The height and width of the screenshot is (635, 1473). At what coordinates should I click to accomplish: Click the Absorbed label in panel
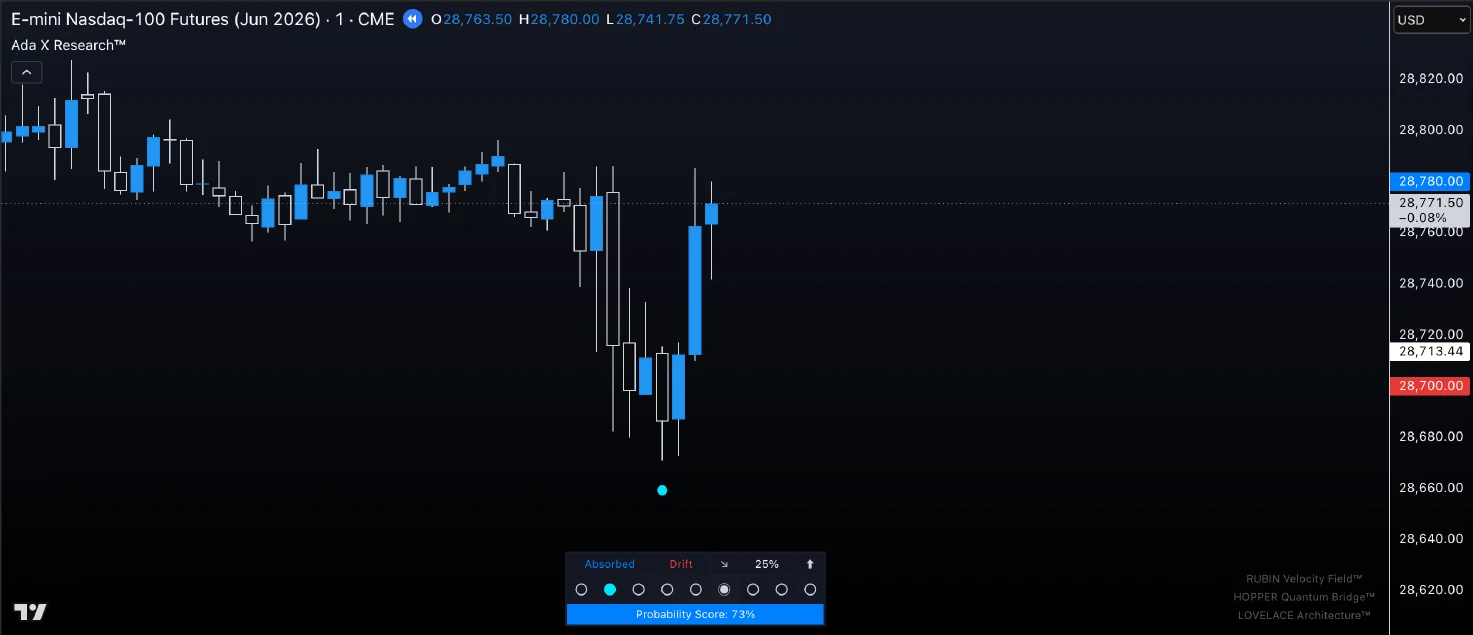click(x=610, y=564)
